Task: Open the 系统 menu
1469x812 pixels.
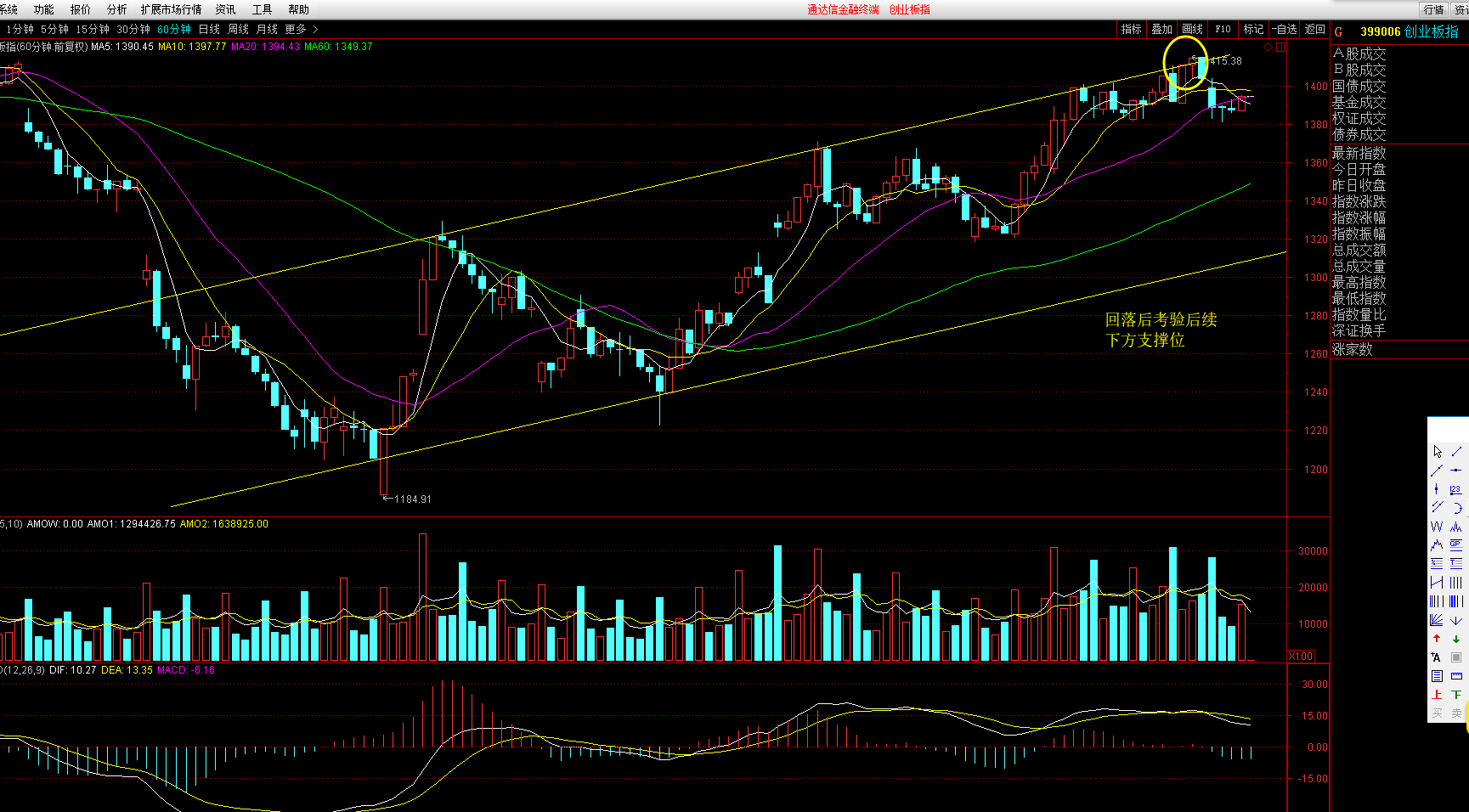Action: tap(8, 9)
